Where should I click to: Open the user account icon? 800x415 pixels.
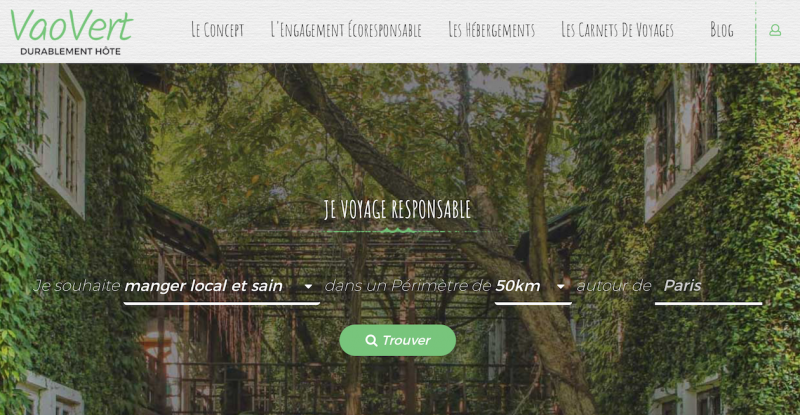[775, 31]
